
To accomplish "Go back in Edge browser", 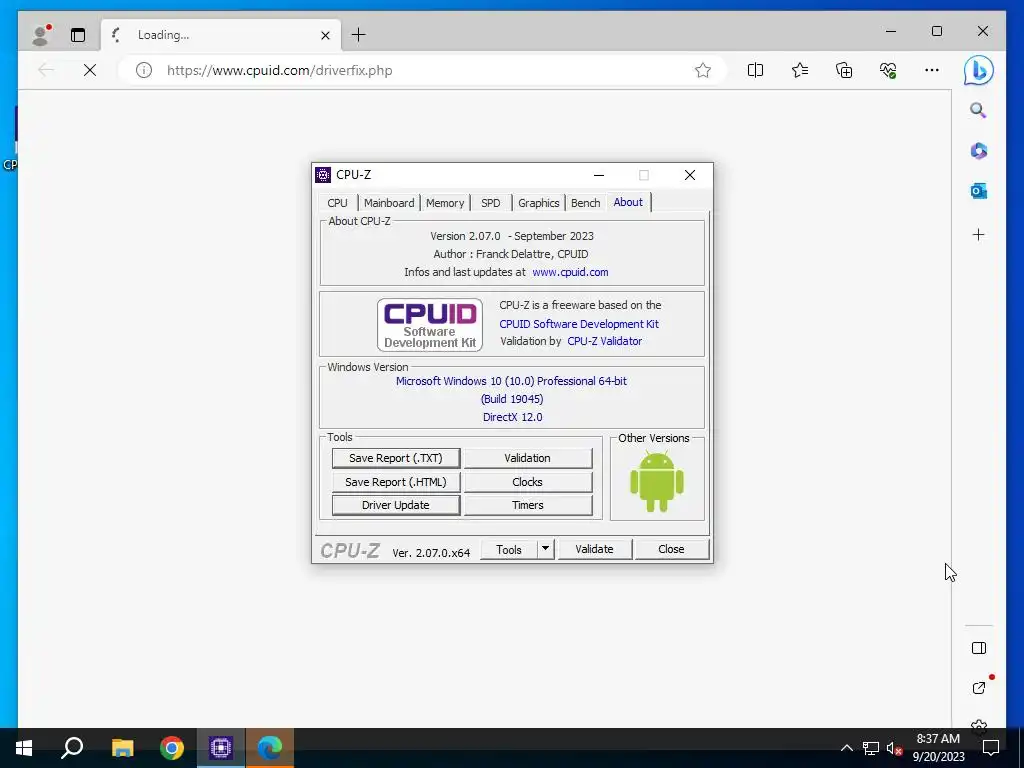I will [x=46, y=70].
